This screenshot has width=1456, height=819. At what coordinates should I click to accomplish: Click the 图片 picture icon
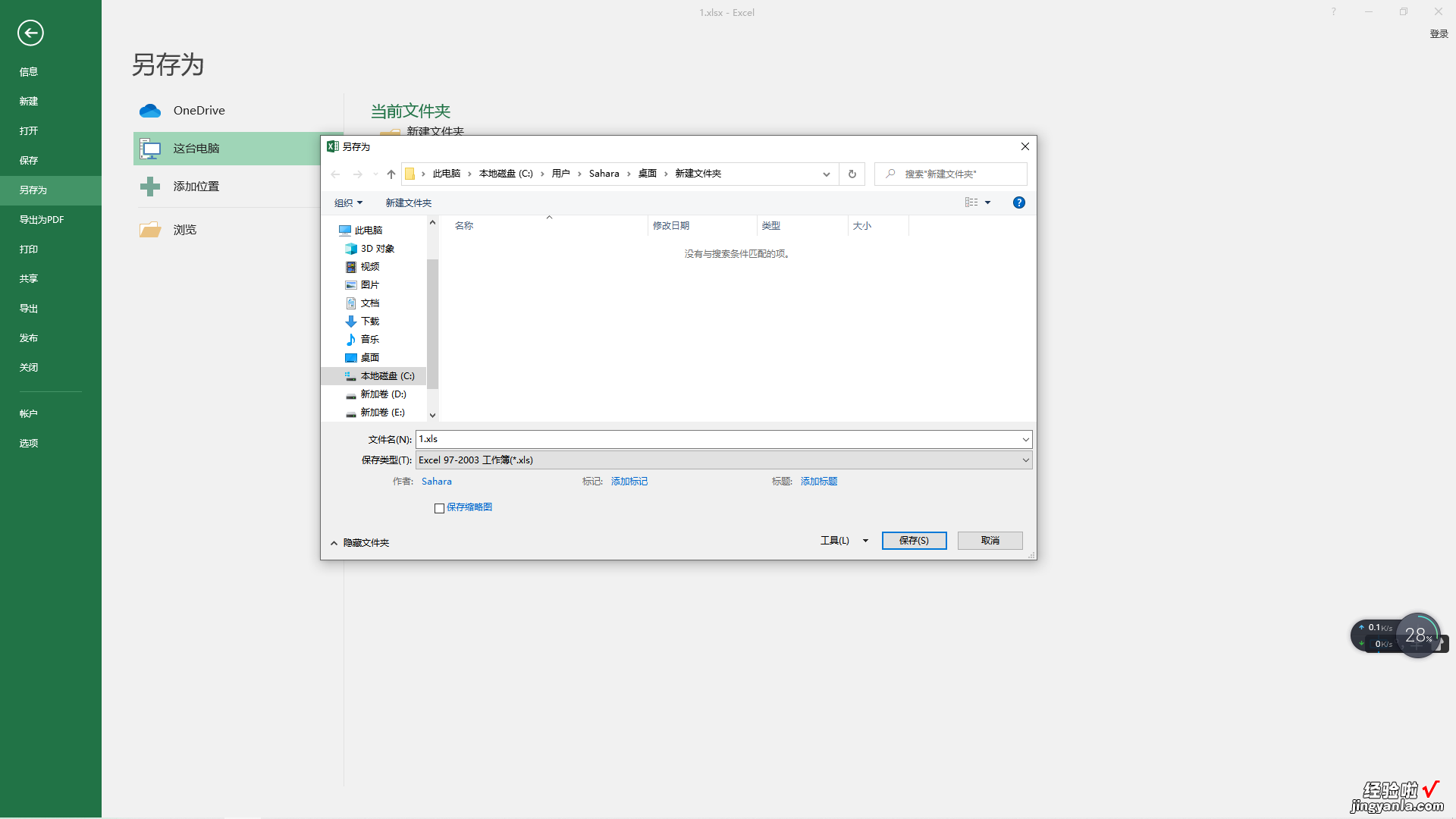click(x=351, y=285)
